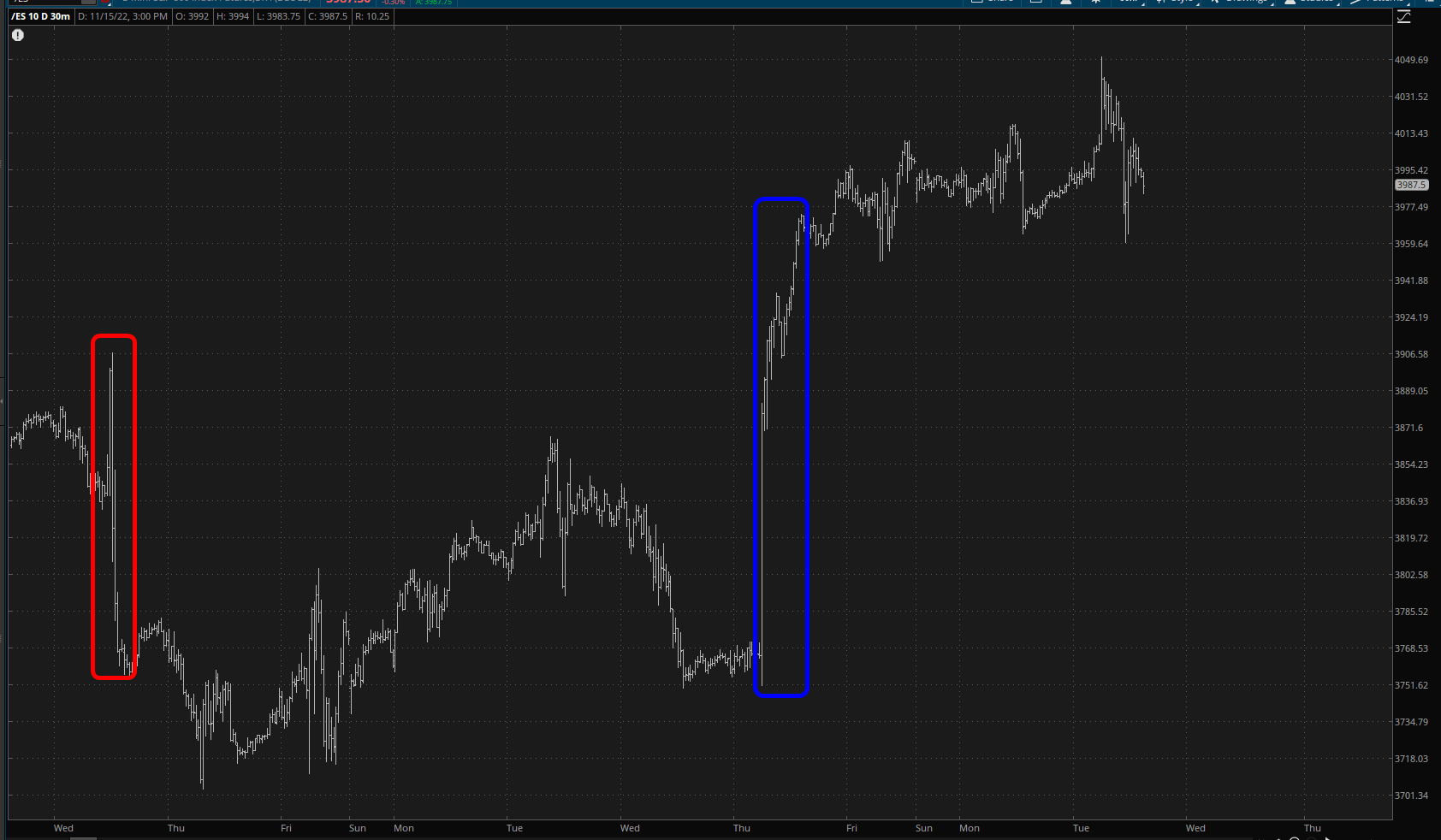Click the date readout D: 11/15/22, 3:00 PM
The height and width of the screenshot is (840, 1441).
(x=122, y=16)
